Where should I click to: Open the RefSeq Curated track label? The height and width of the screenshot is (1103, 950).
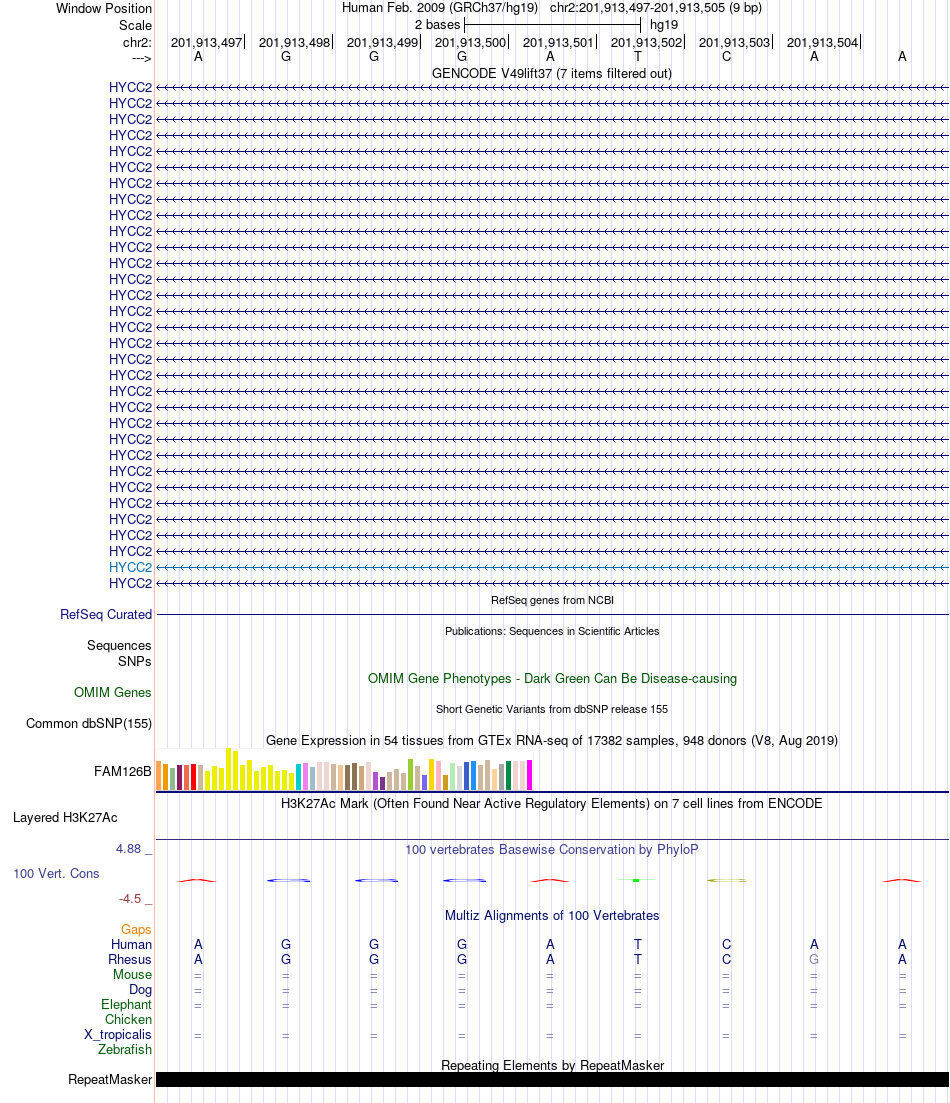click(x=106, y=614)
